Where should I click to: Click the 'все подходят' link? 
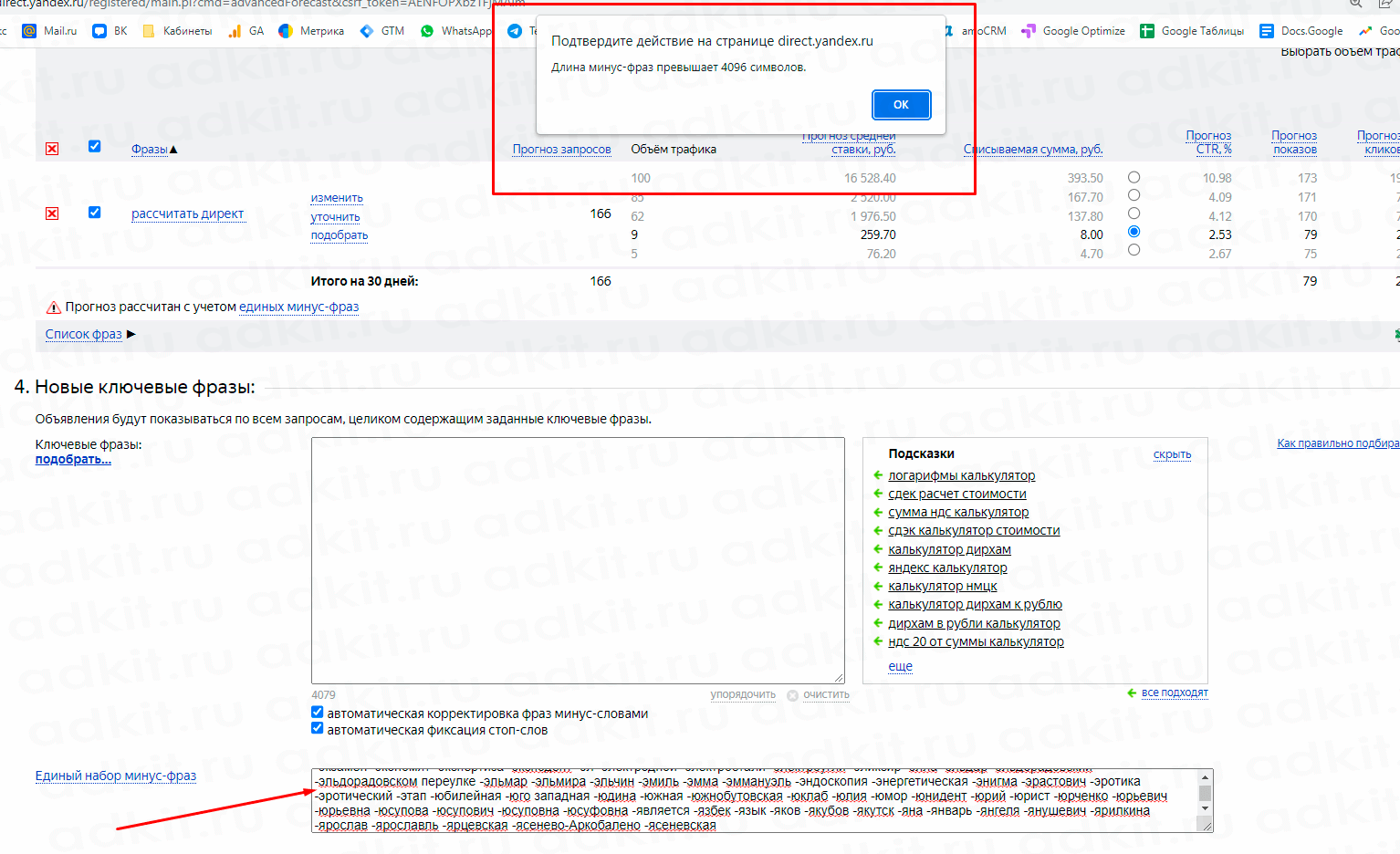(x=1175, y=693)
